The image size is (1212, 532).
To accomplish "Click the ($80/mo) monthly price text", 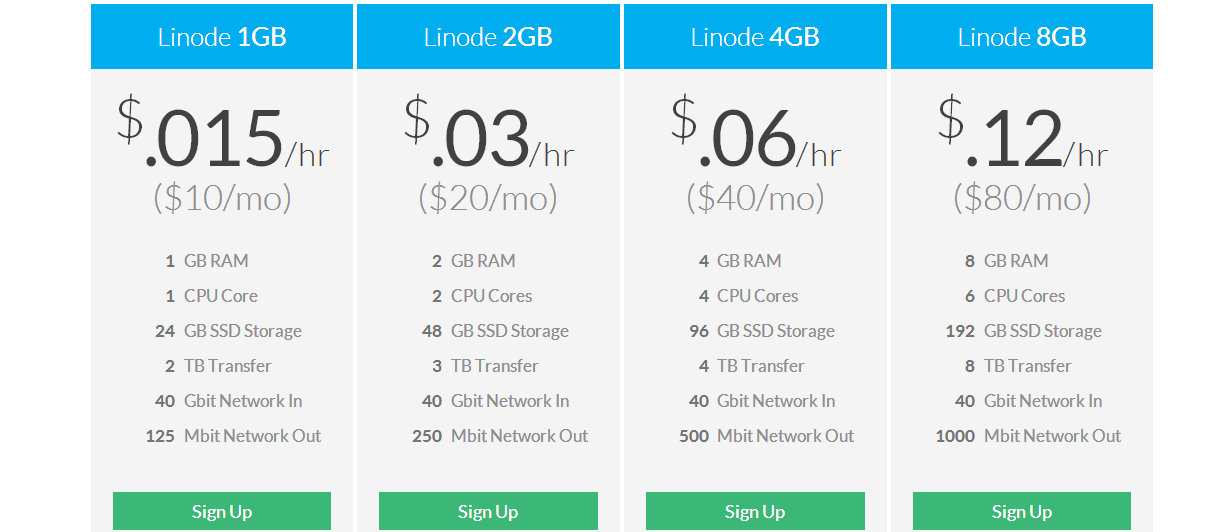I will (x=1021, y=198).
